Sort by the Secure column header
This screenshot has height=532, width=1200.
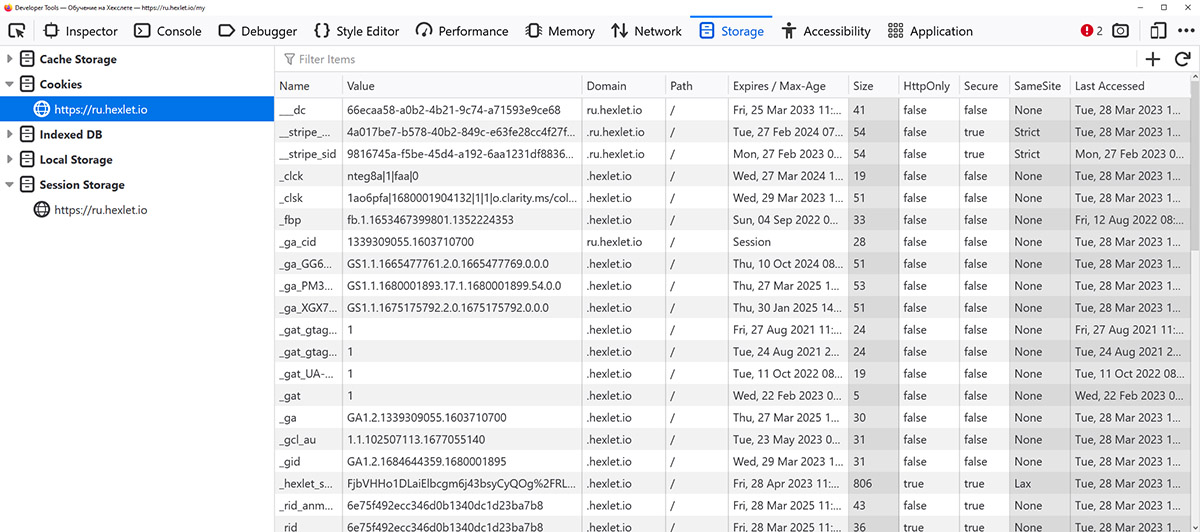[x=983, y=86]
